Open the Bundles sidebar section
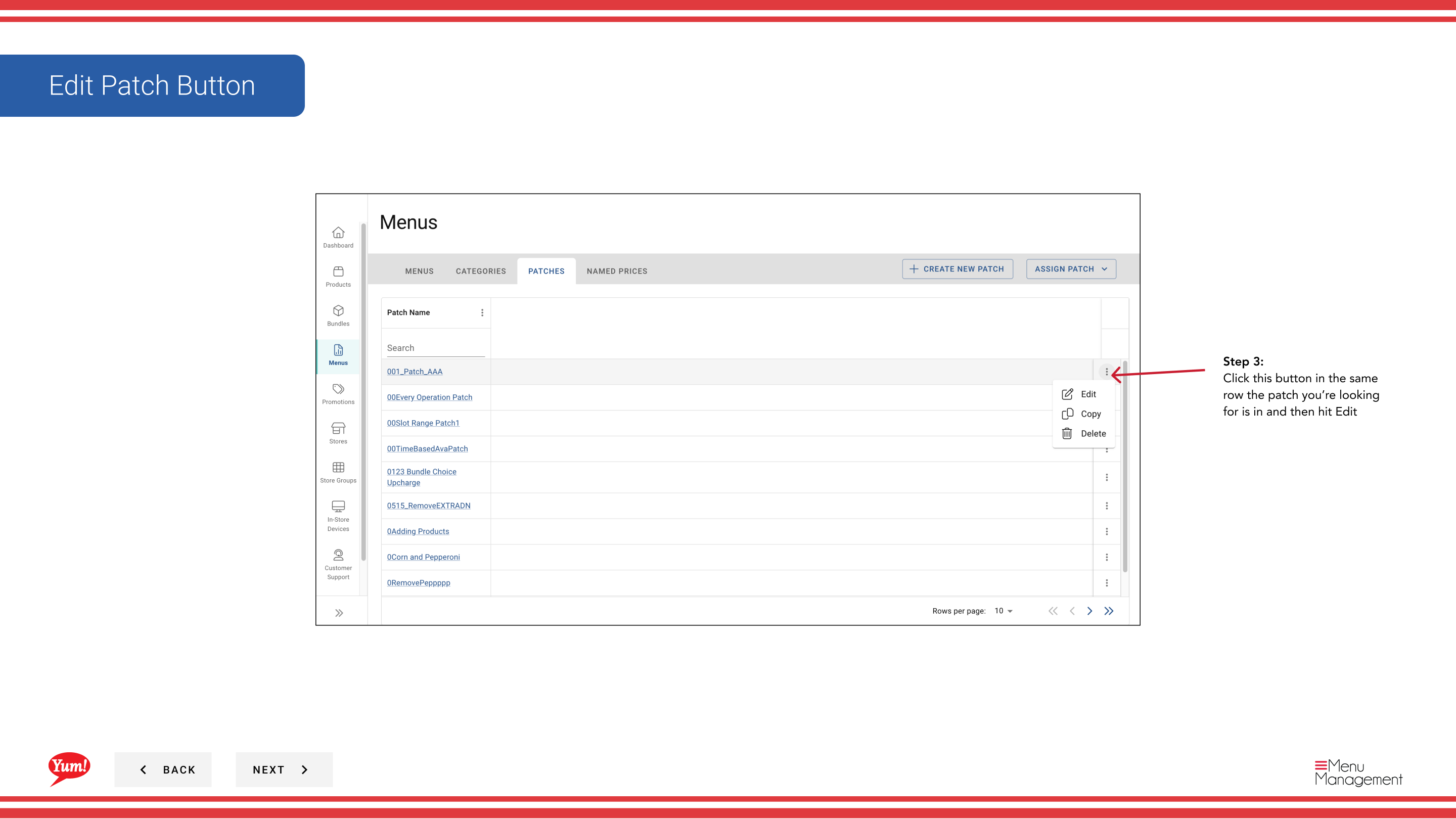The width and height of the screenshot is (1456, 819). (x=338, y=315)
